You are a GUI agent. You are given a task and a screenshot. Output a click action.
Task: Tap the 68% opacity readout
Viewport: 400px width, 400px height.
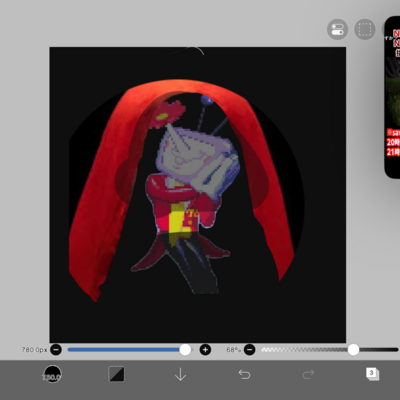point(234,350)
